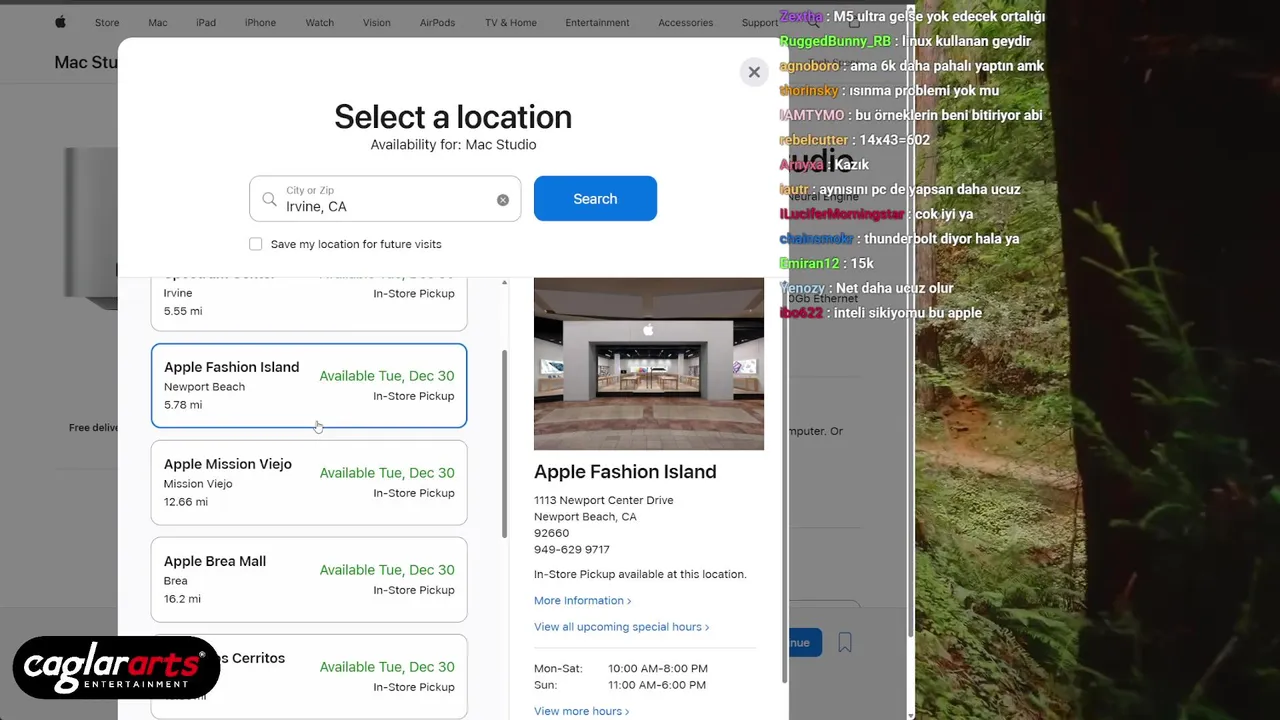Open the Vision menu item
Image resolution: width=1280 pixels, height=720 pixels.
tap(377, 23)
